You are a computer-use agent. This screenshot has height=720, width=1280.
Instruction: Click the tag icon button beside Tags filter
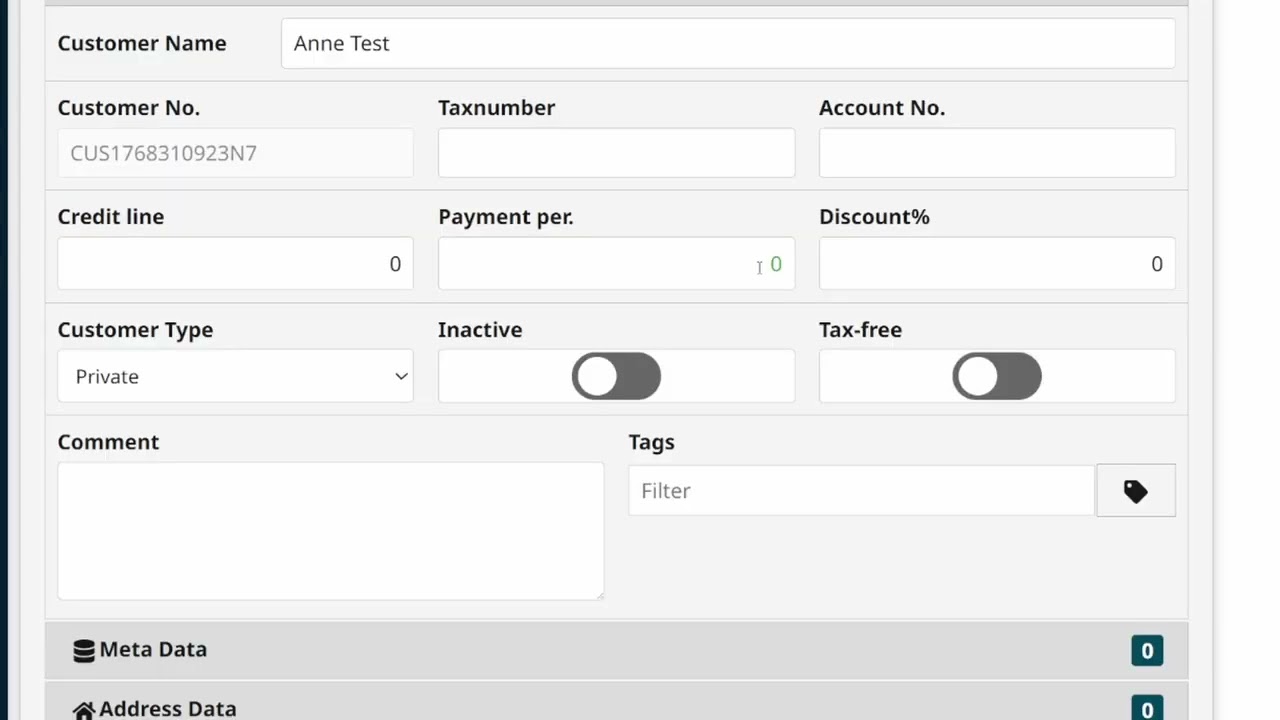(1135, 491)
